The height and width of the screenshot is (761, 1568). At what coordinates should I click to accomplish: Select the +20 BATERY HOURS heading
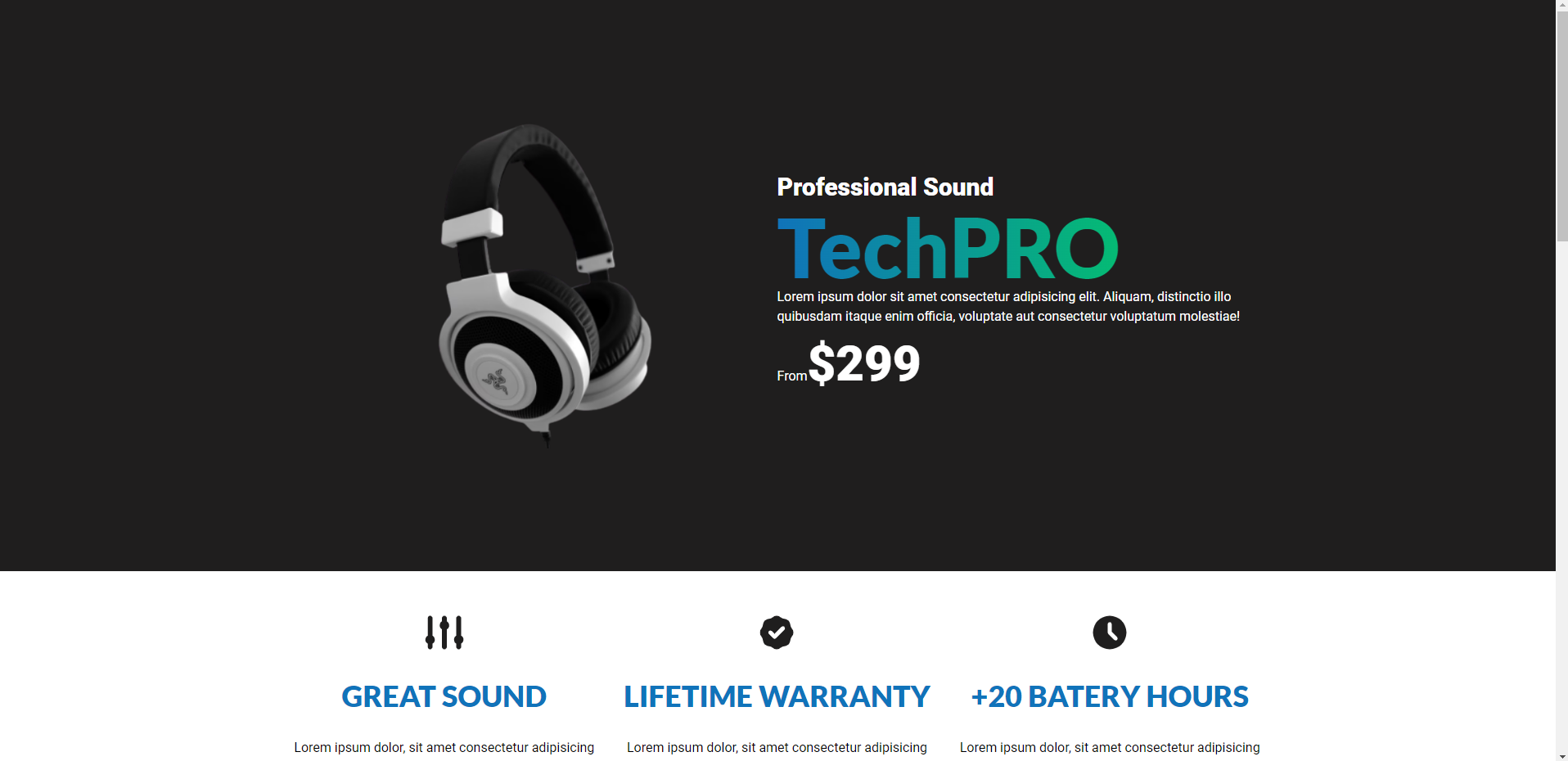(x=1110, y=696)
